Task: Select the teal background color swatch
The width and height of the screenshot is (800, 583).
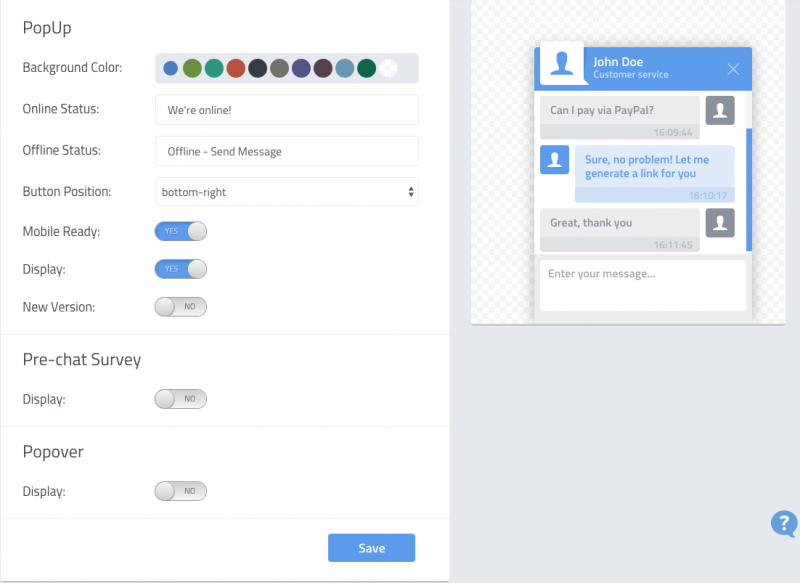Action: (x=213, y=68)
